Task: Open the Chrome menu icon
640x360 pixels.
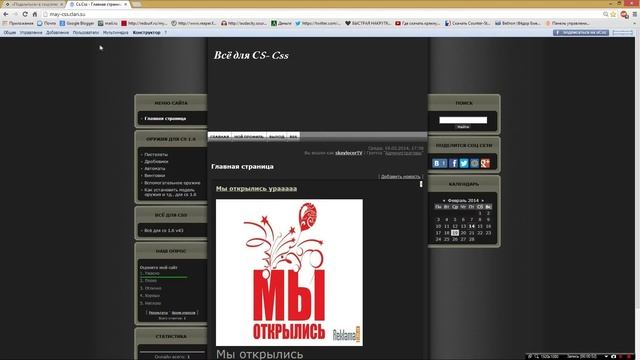Action: pyautogui.click(x=635, y=14)
